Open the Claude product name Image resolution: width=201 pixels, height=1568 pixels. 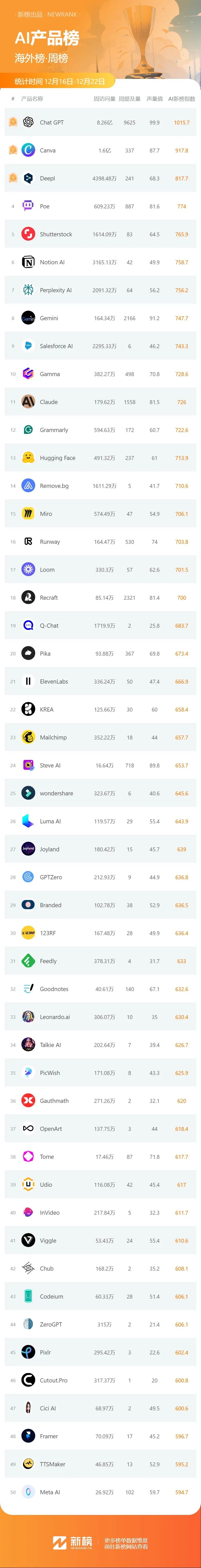point(49,402)
